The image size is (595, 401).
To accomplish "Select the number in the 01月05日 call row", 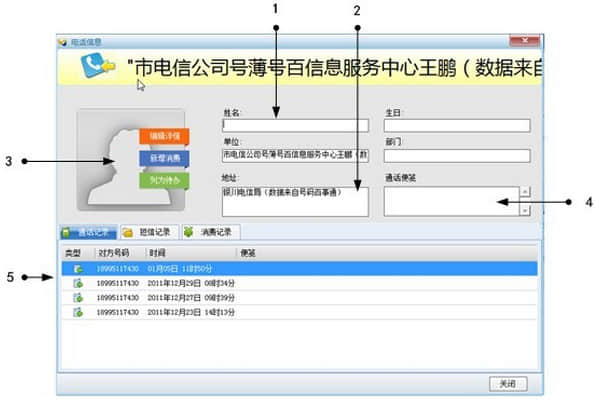I will pos(118,269).
